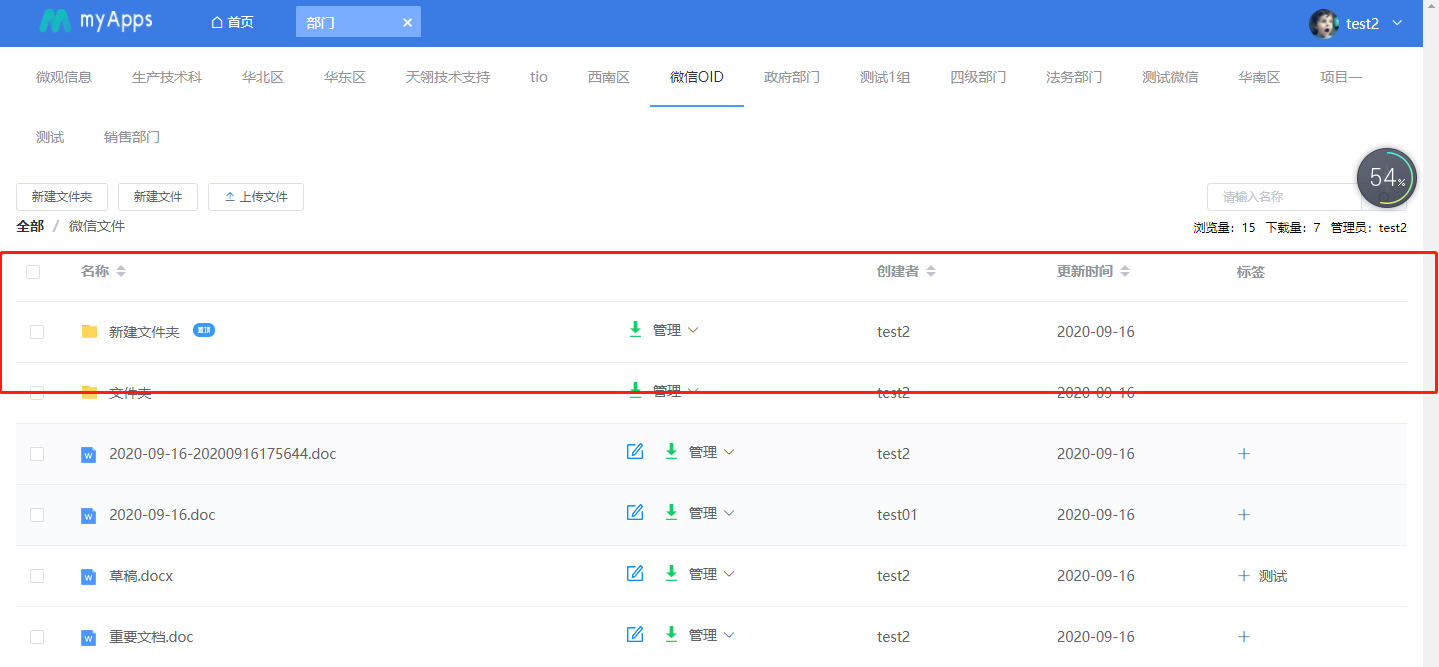Edit the 重要文档.doc file
Viewport: 1439px width, 667px height.
coord(635,635)
